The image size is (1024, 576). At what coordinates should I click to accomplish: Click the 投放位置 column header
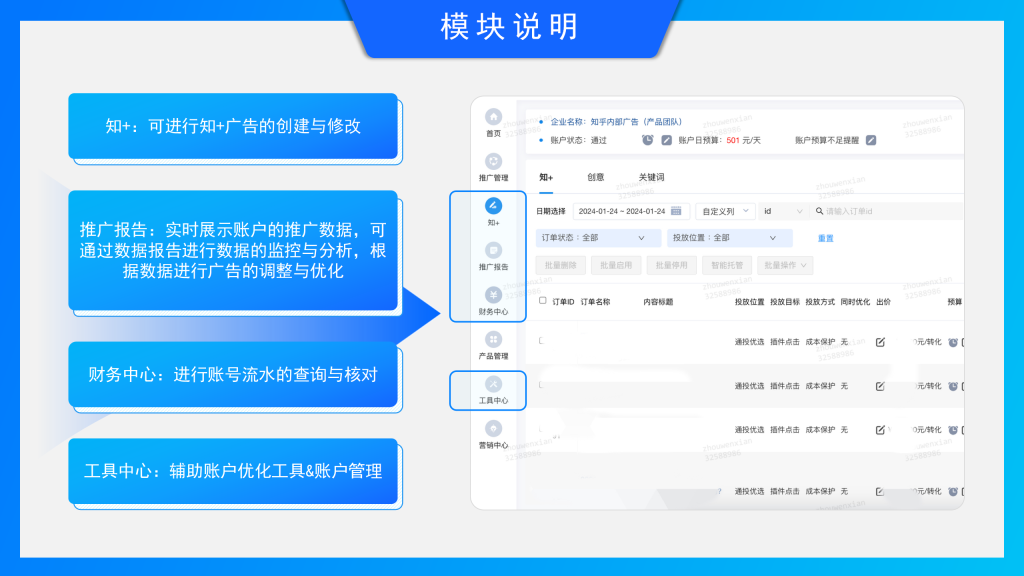click(x=749, y=302)
